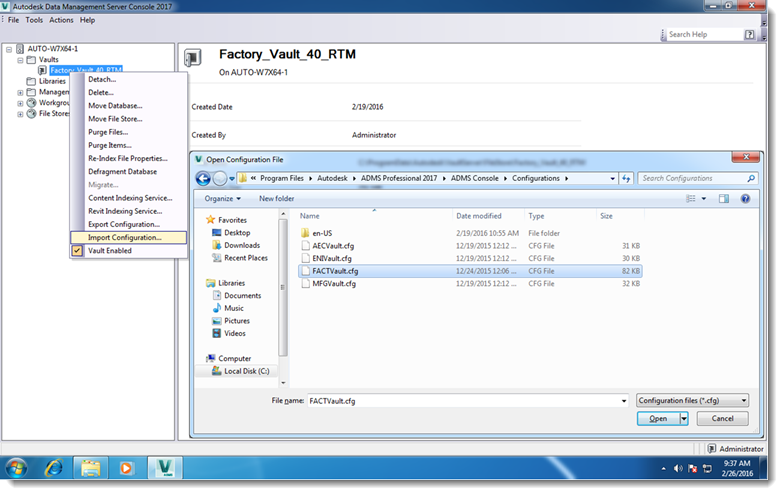Click Desktop in Favorites list
Image resolution: width=783 pixels, height=495 pixels.
pos(237,233)
